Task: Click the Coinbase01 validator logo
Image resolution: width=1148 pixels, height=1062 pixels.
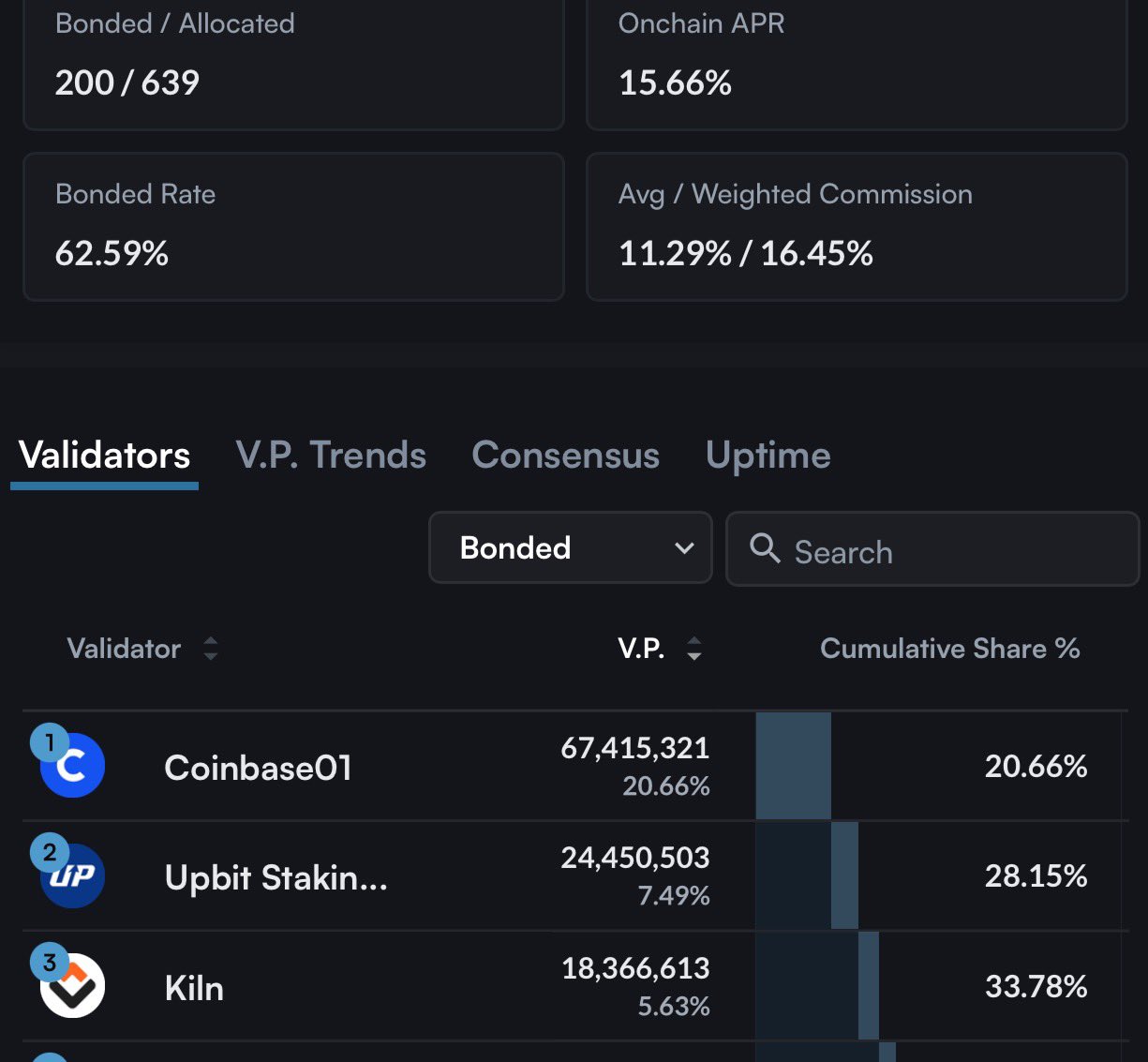Action: [x=72, y=767]
